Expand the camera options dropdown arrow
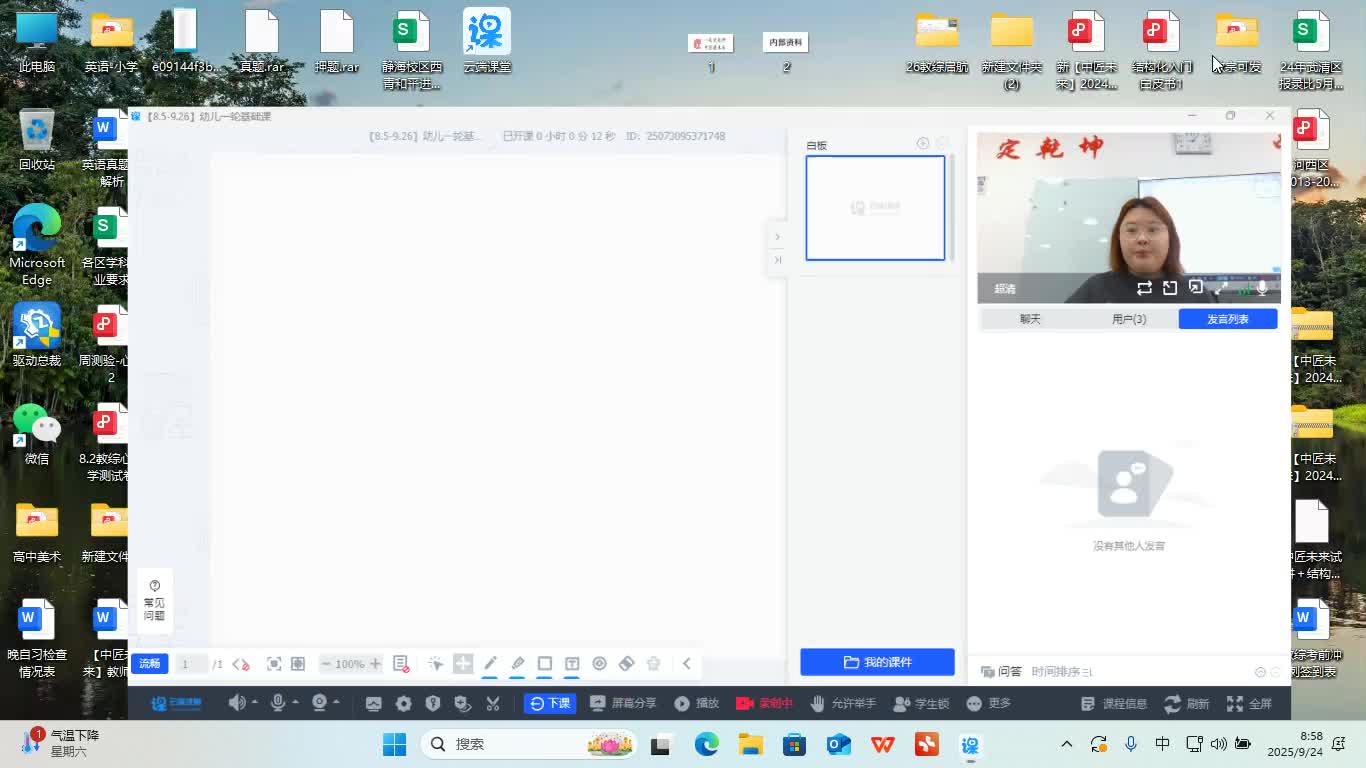This screenshot has width=1366, height=768. (x=336, y=703)
